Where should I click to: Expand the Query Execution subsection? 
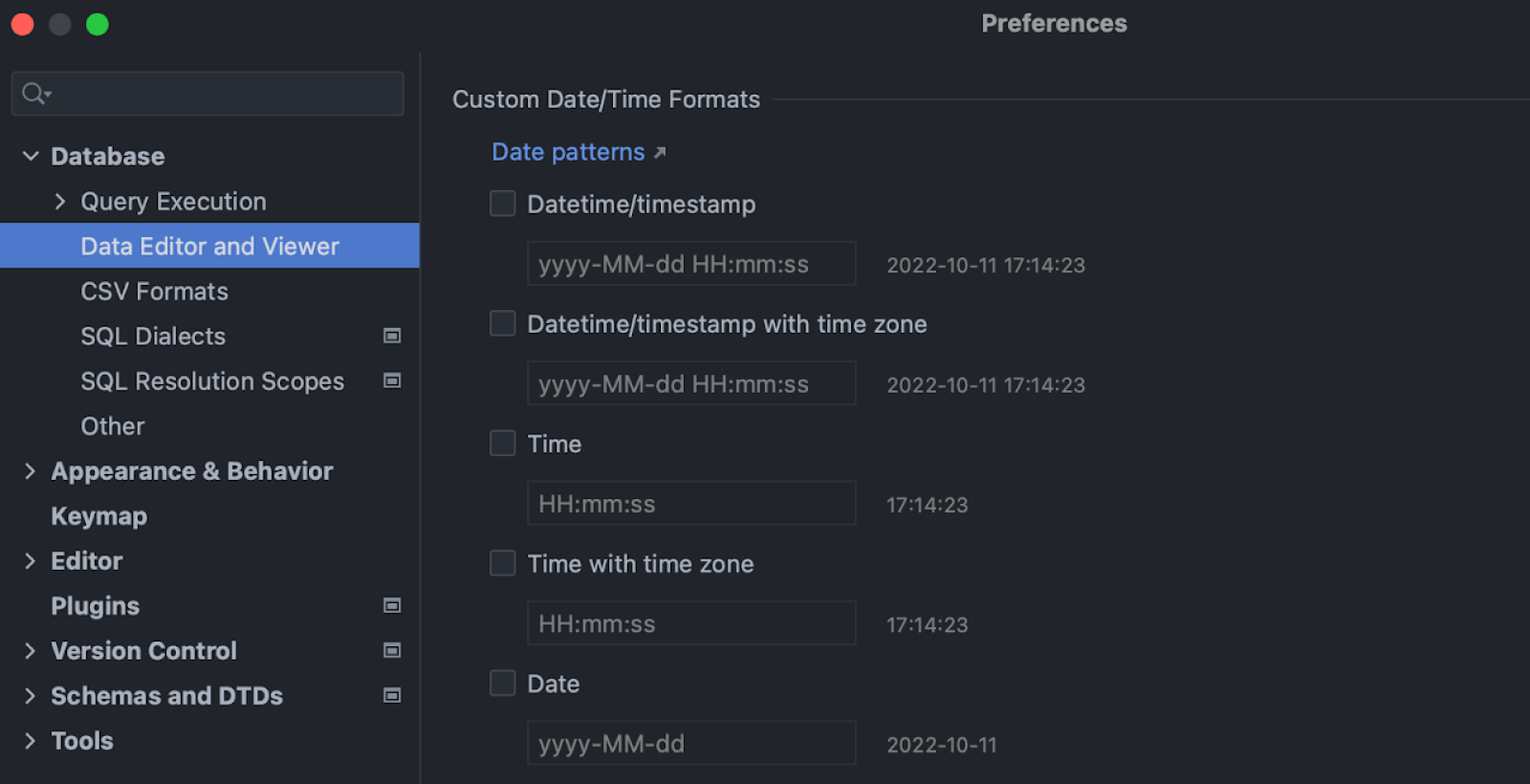[60, 201]
